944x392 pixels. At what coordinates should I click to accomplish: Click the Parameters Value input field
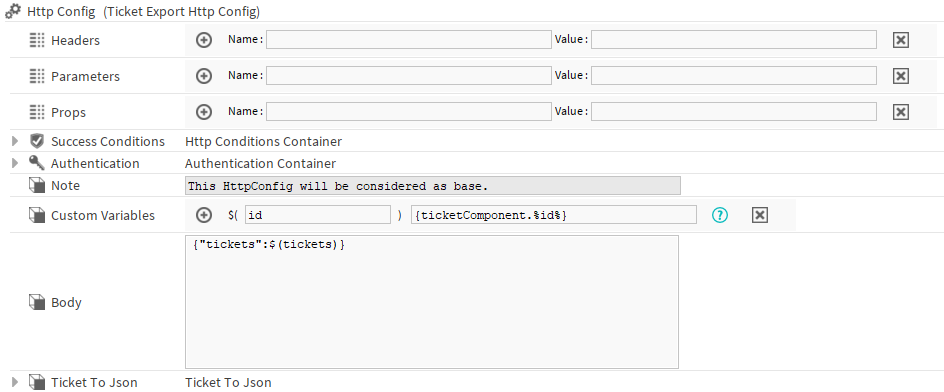pos(734,76)
